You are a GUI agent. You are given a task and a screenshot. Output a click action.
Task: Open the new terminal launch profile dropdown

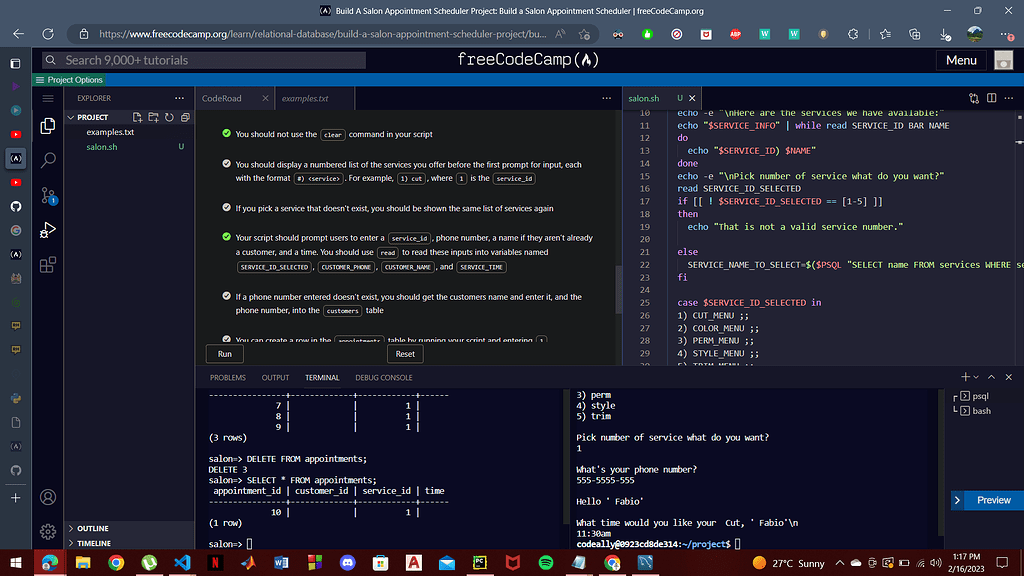click(977, 377)
